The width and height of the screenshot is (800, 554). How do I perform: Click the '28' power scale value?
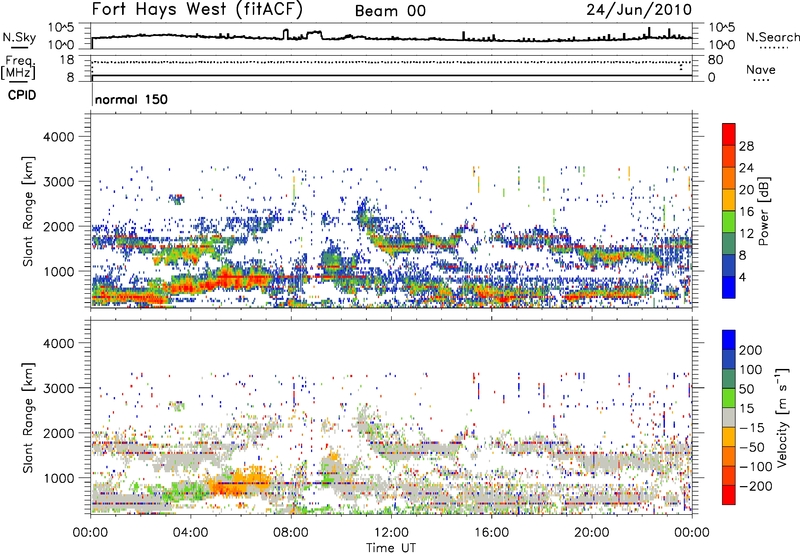[746, 146]
